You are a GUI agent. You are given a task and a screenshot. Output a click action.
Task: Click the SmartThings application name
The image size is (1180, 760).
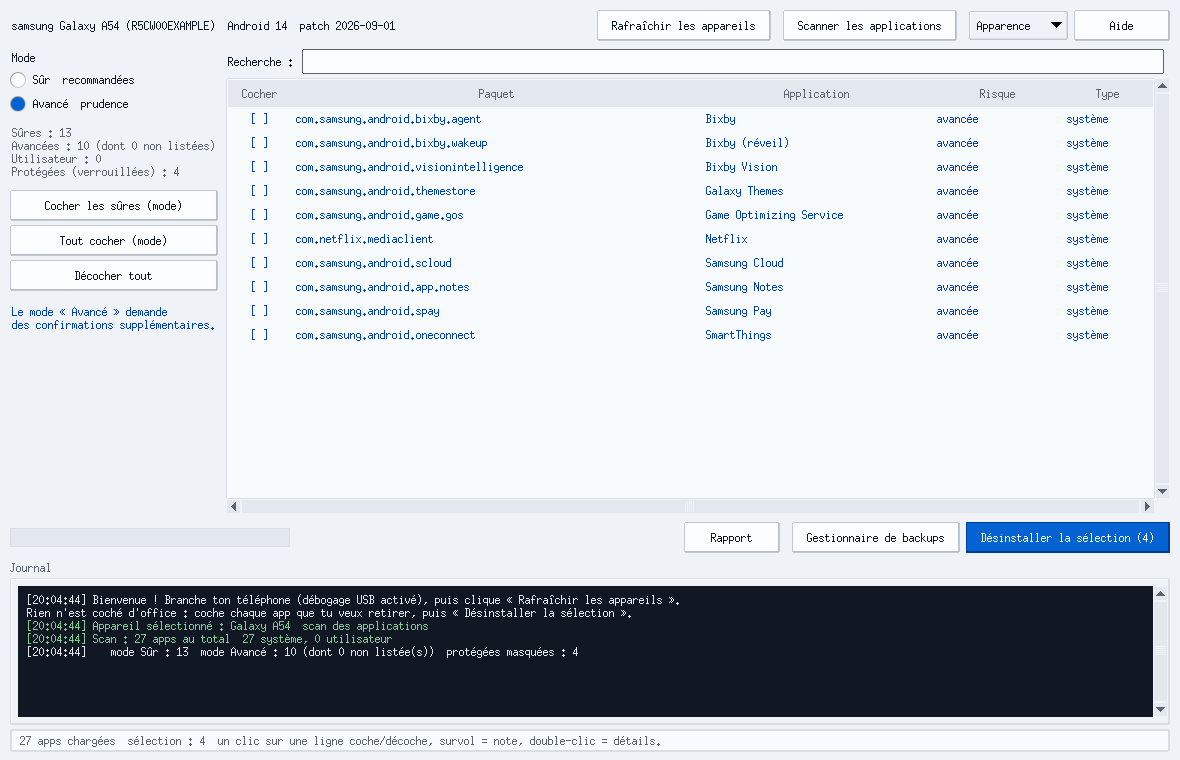point(738,336)
